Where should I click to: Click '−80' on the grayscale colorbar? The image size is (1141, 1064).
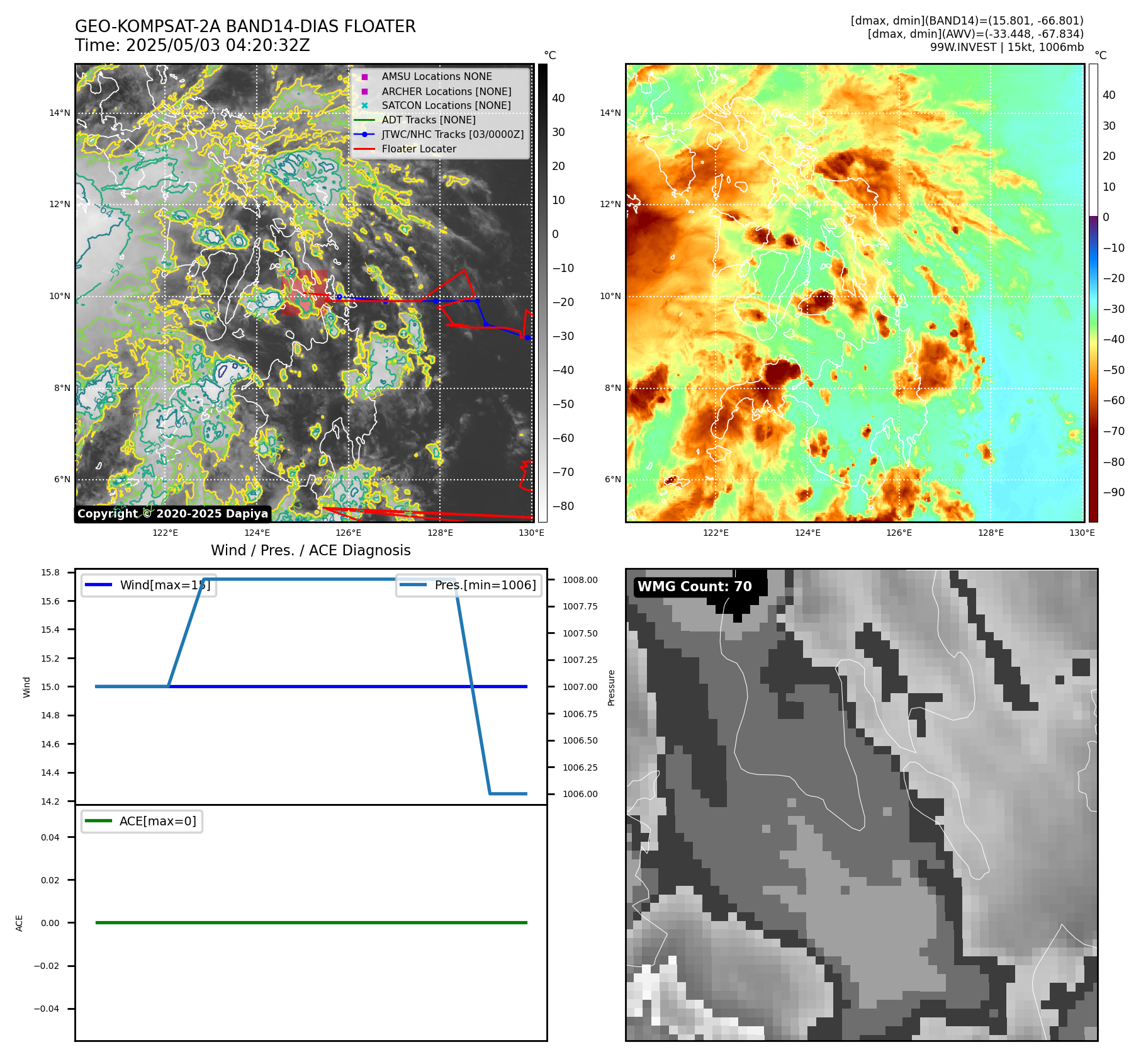click(x=563, y=506)
